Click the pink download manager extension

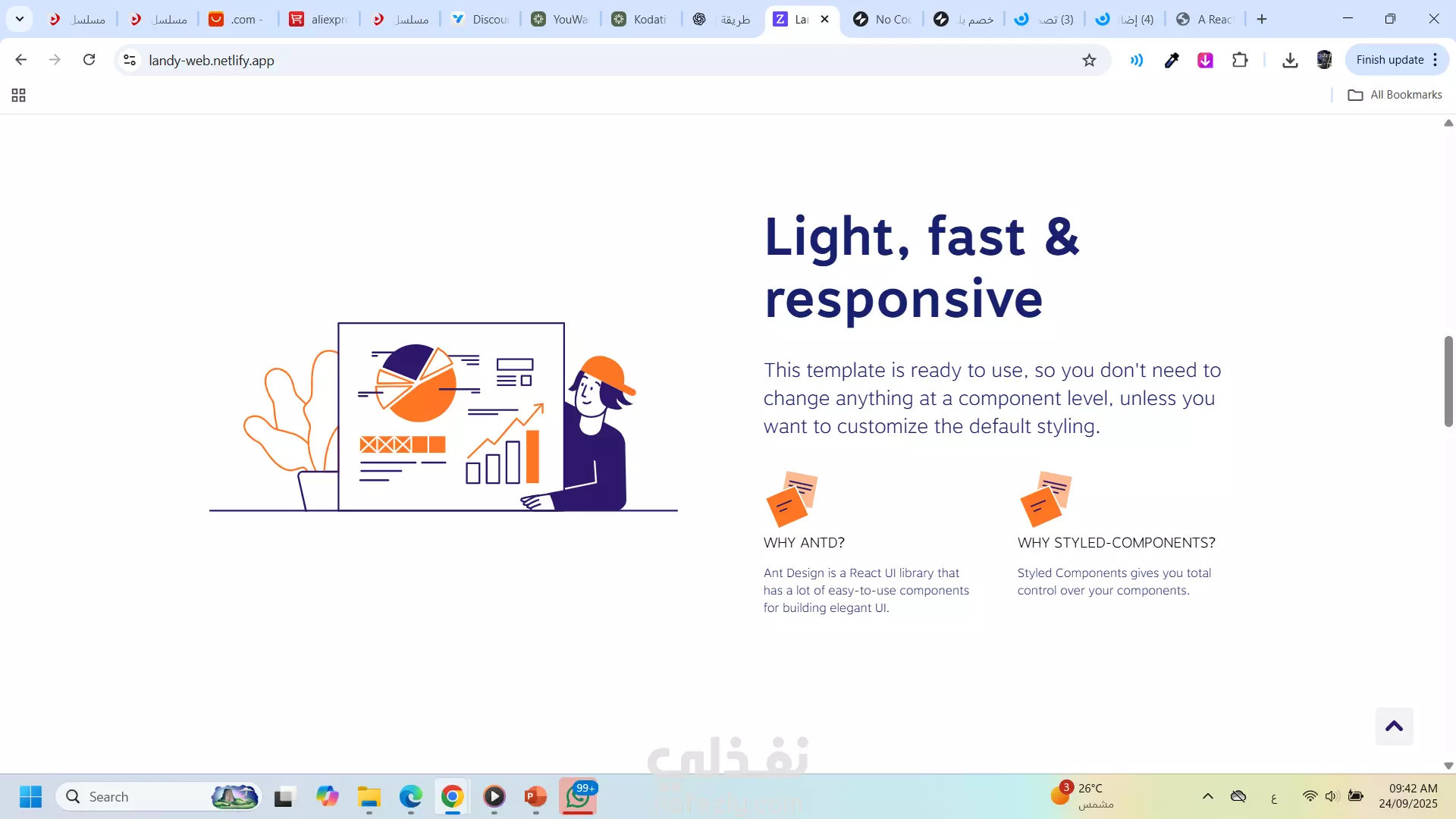1205,61
